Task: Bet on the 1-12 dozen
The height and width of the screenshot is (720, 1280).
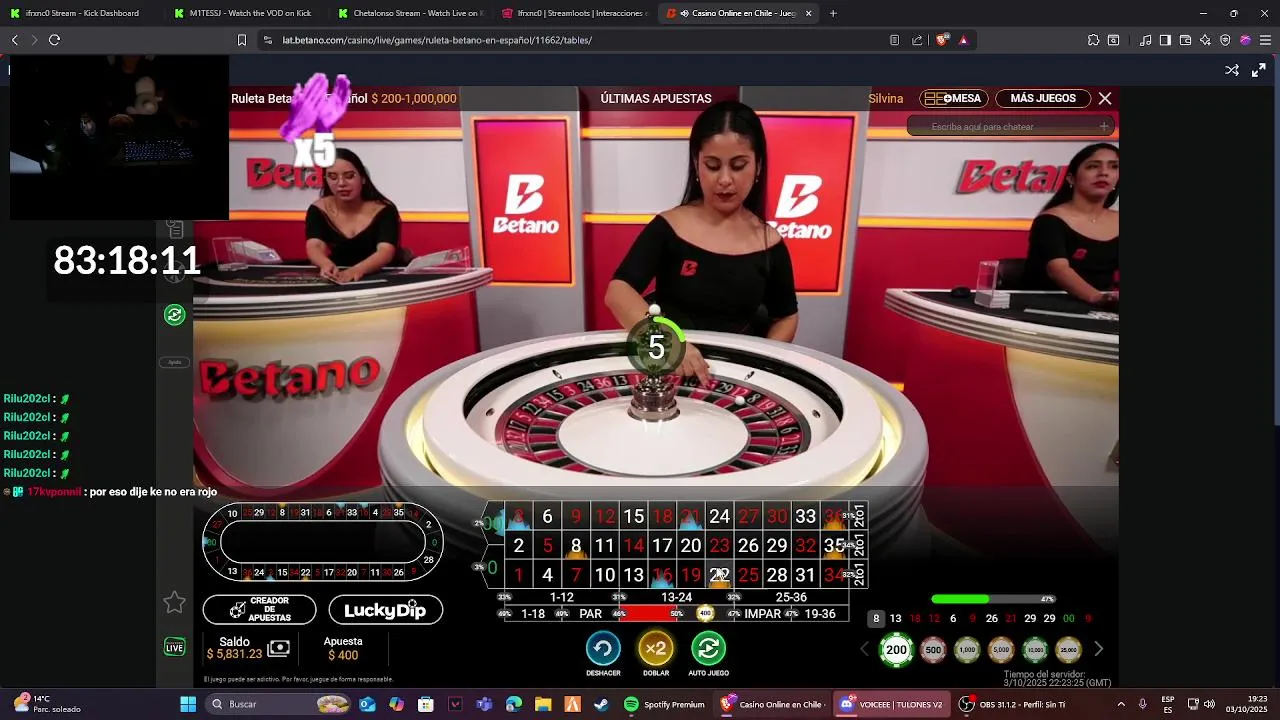Action: (x=561, y=597)
